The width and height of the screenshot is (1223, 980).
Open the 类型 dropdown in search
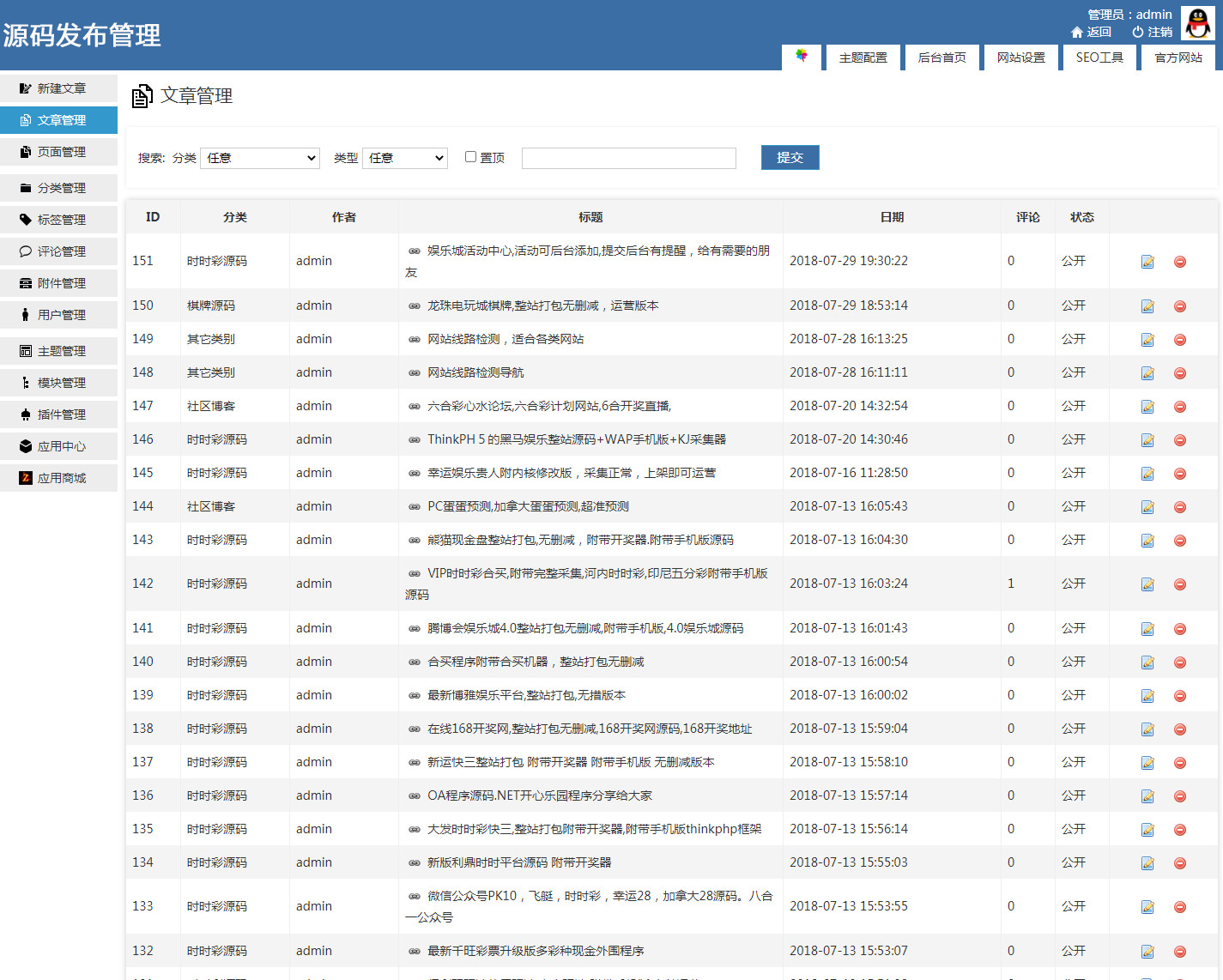pyautogui.click(x=405, y=158)
